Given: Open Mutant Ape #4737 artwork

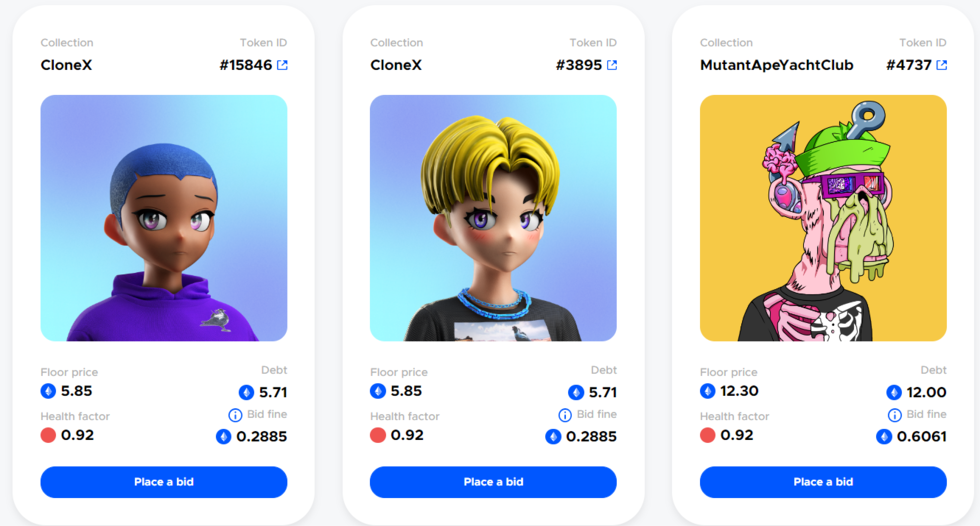Looking at the screenshot, I should (x=823, y=218).
